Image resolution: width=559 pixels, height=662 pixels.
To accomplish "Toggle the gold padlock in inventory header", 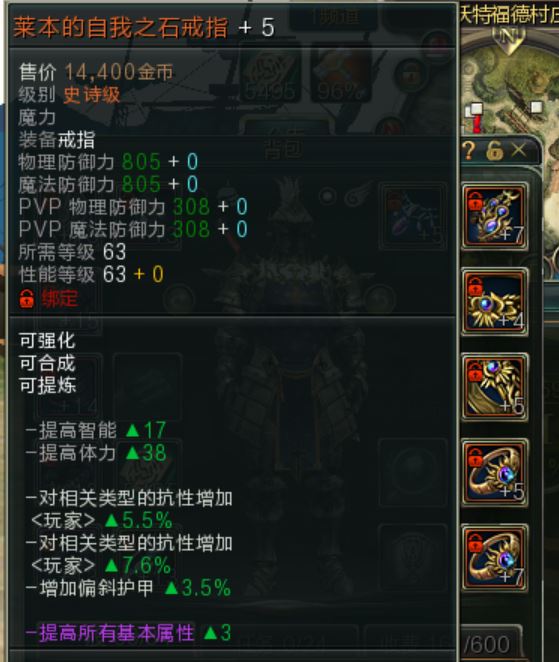I will (x=494, y=150).
